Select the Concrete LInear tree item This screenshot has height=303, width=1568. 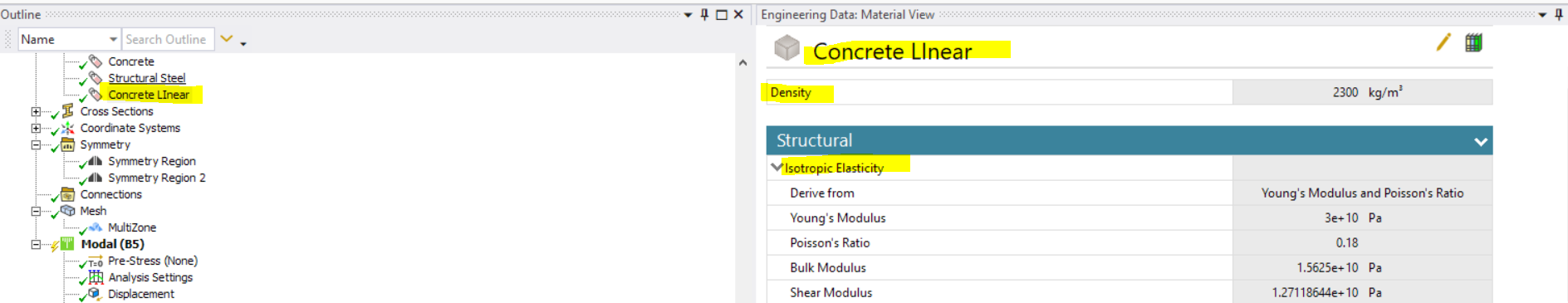coord(149,95)
